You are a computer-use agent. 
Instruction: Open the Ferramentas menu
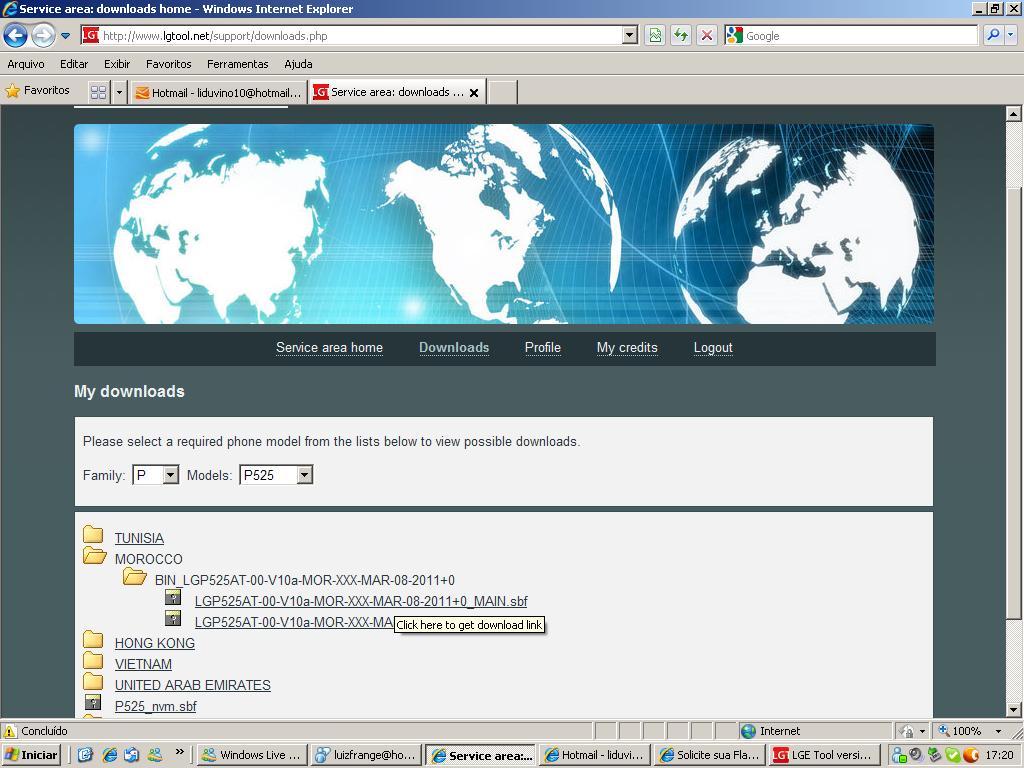point(238,64)
